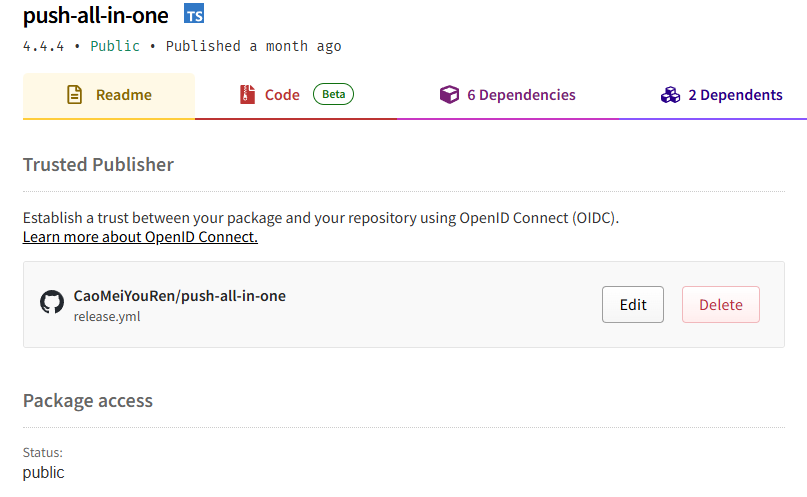Click the Readme document icon
The height and width of the screenshot is (497, 807).
[x=75, y=95]
